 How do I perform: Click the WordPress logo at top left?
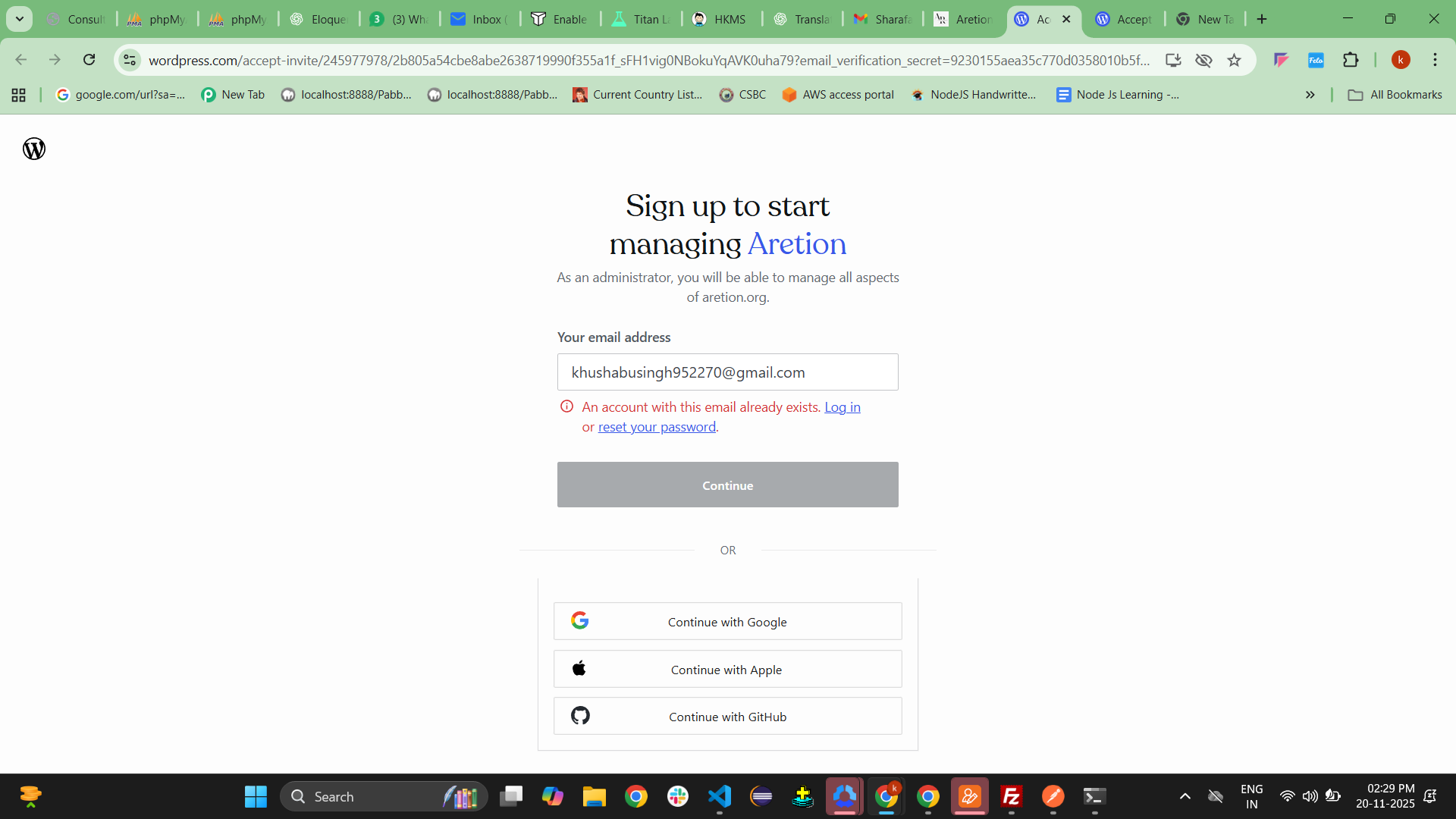tap(34, 149)
